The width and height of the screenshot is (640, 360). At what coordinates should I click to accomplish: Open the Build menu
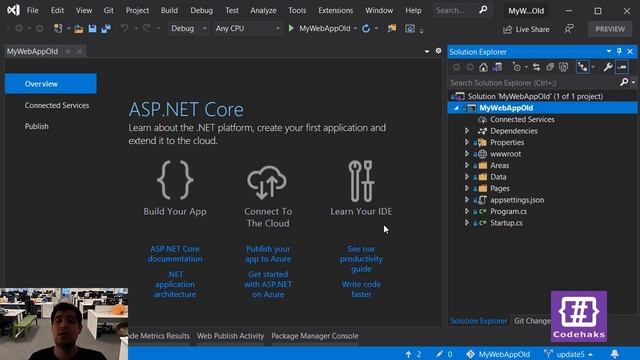(169, 10)
